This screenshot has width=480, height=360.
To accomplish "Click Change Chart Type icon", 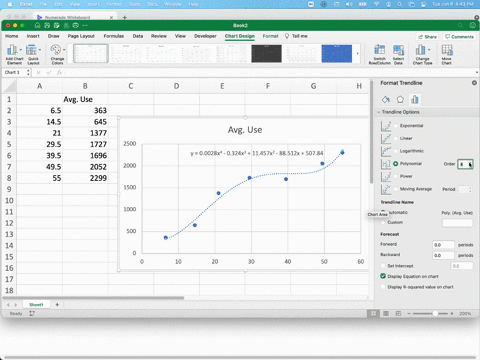I will tap(420, 50).
